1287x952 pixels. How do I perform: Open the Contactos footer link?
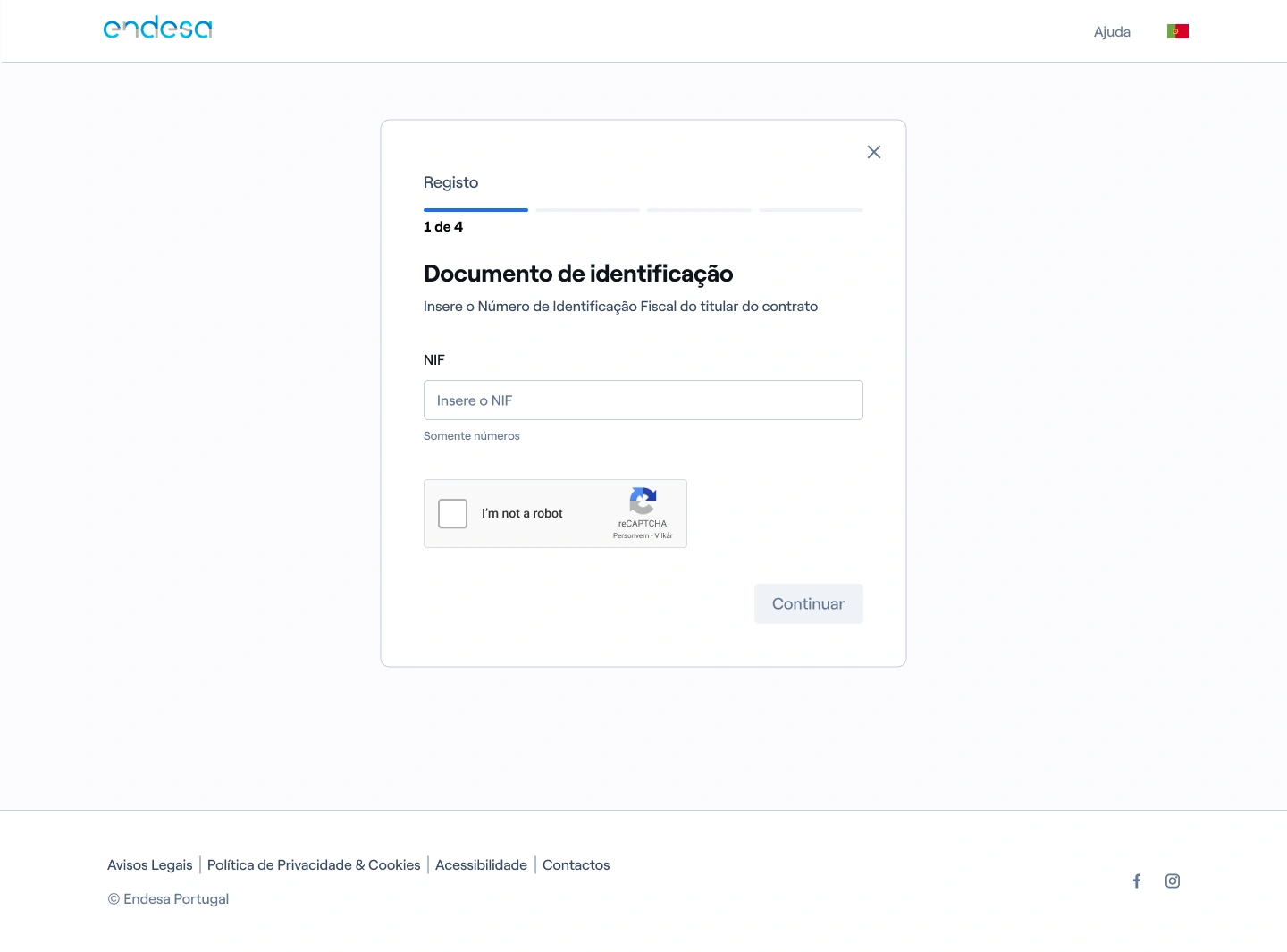click(x=576, y=864)
